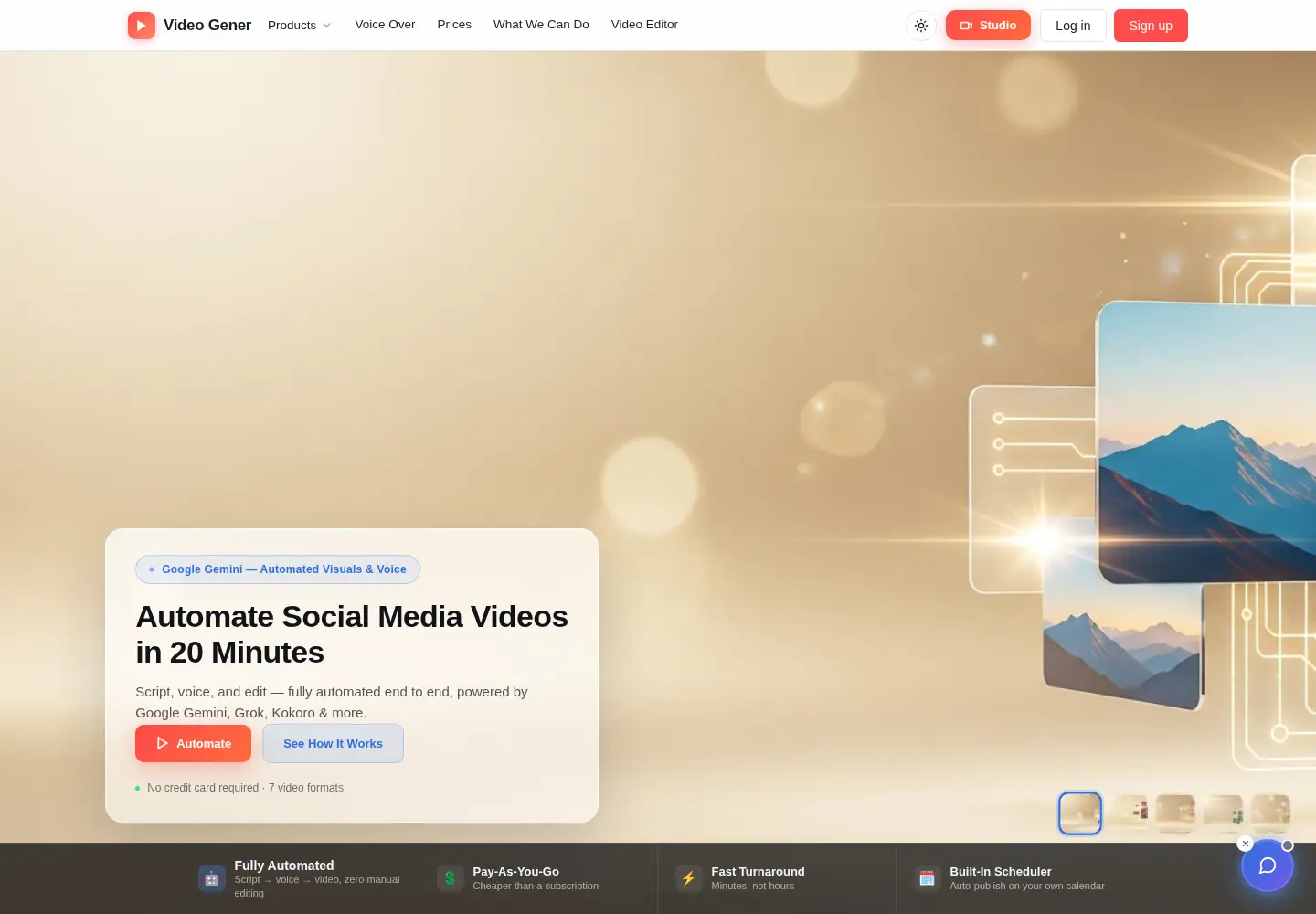Select the third hero slide thumbnail
The width and height of the screenshot is (1316, 914).
tap(1175, 813)
